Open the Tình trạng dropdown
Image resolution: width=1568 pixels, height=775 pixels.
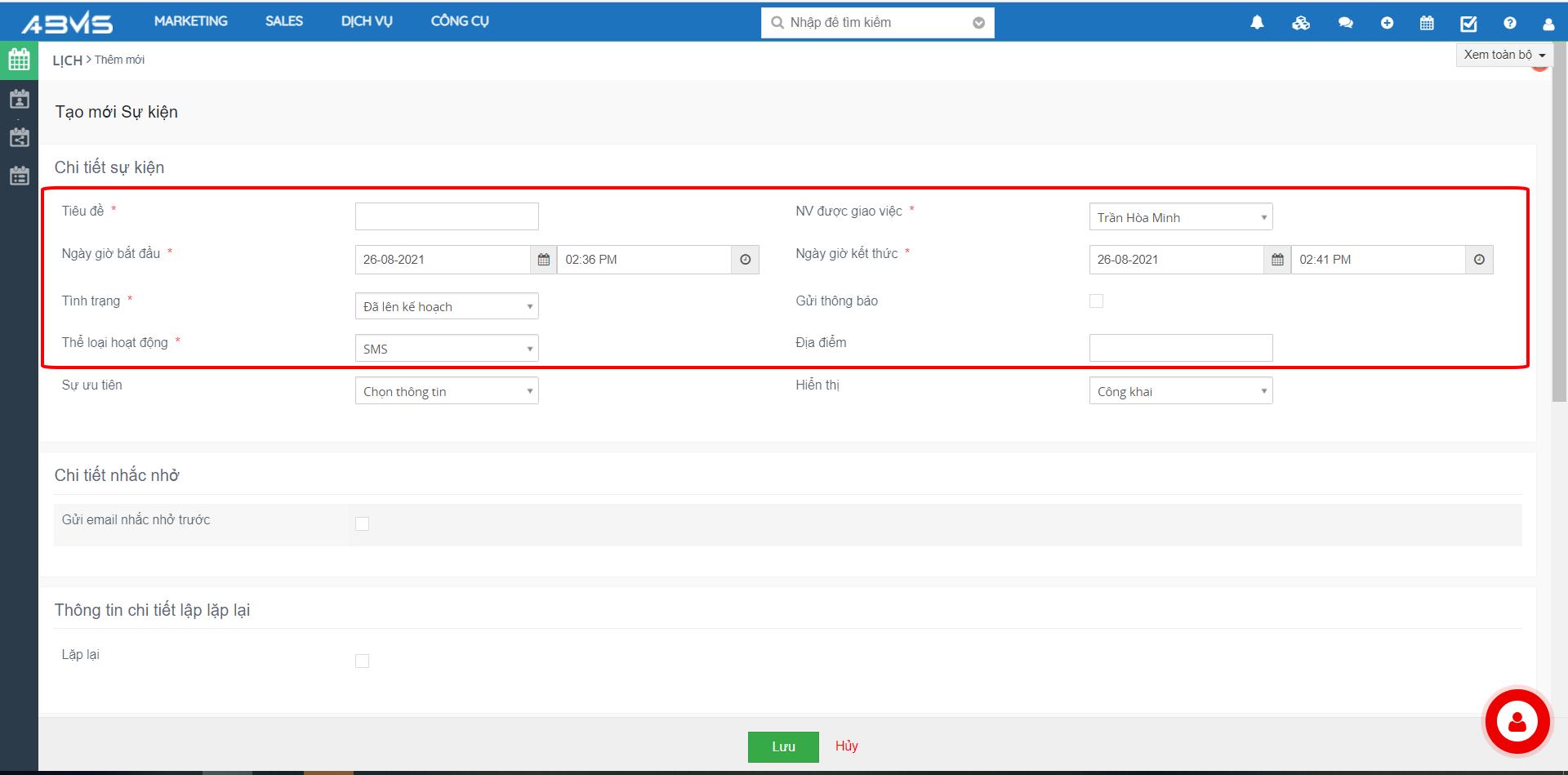coord(447,306)
